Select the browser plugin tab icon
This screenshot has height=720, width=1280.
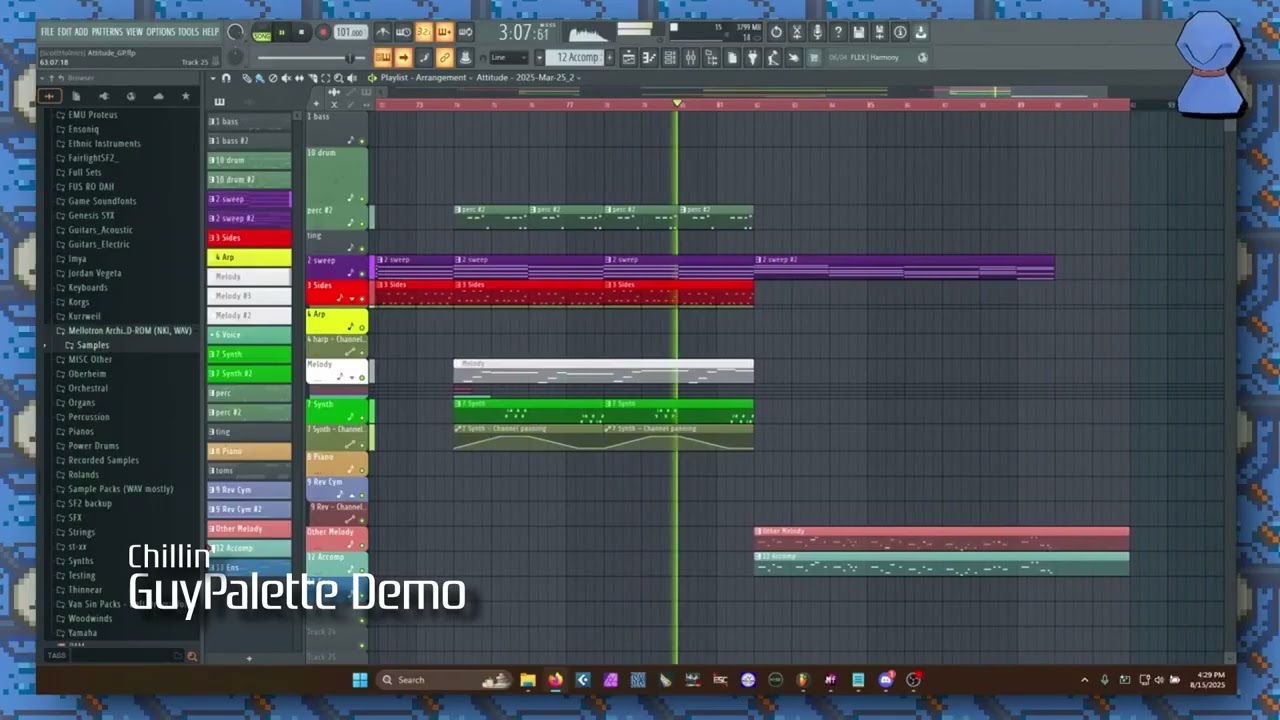point(104,96)
